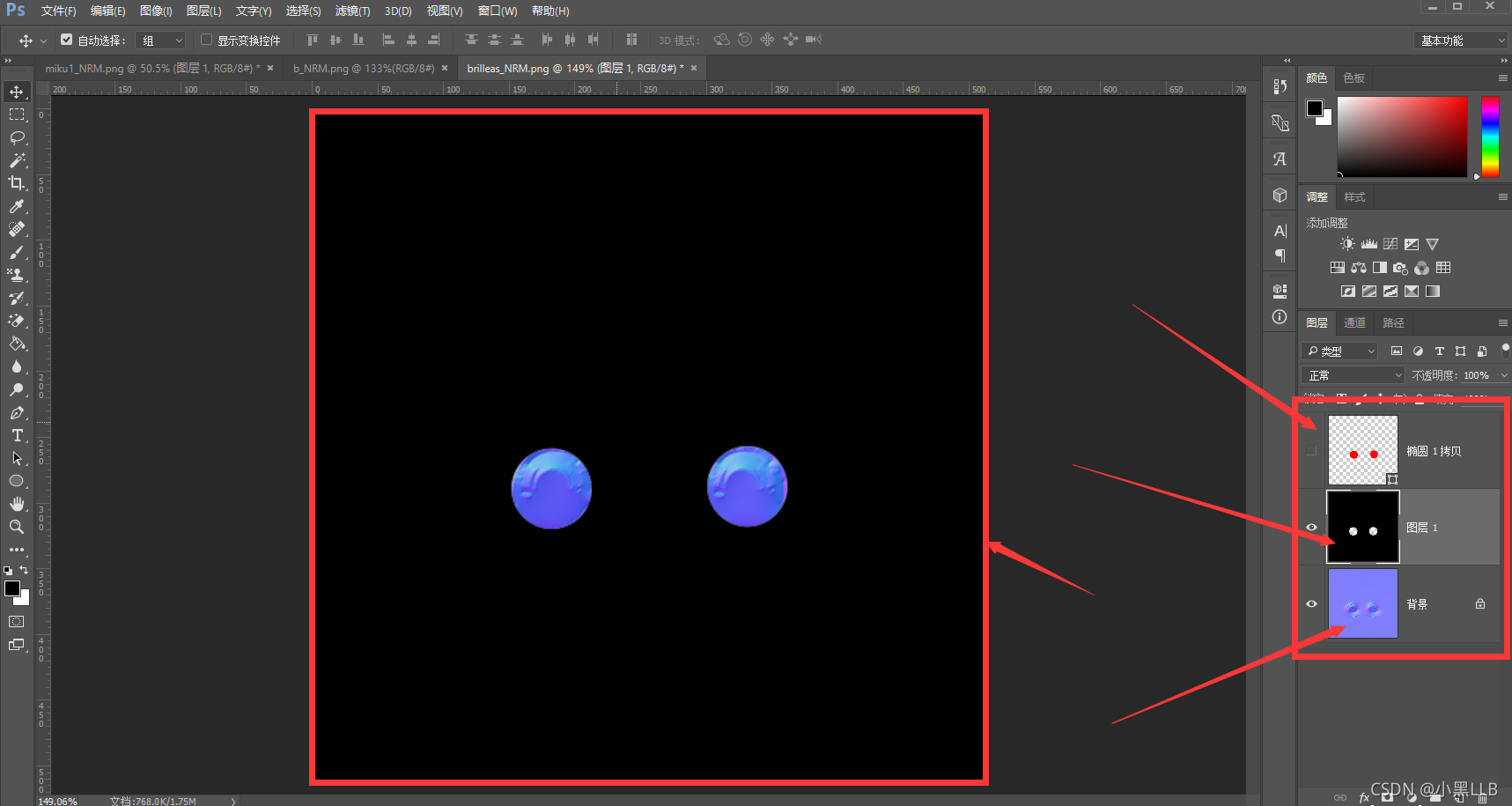1512x806 pixels.
Task: Select the Crop tool
Action: [17, 183]
